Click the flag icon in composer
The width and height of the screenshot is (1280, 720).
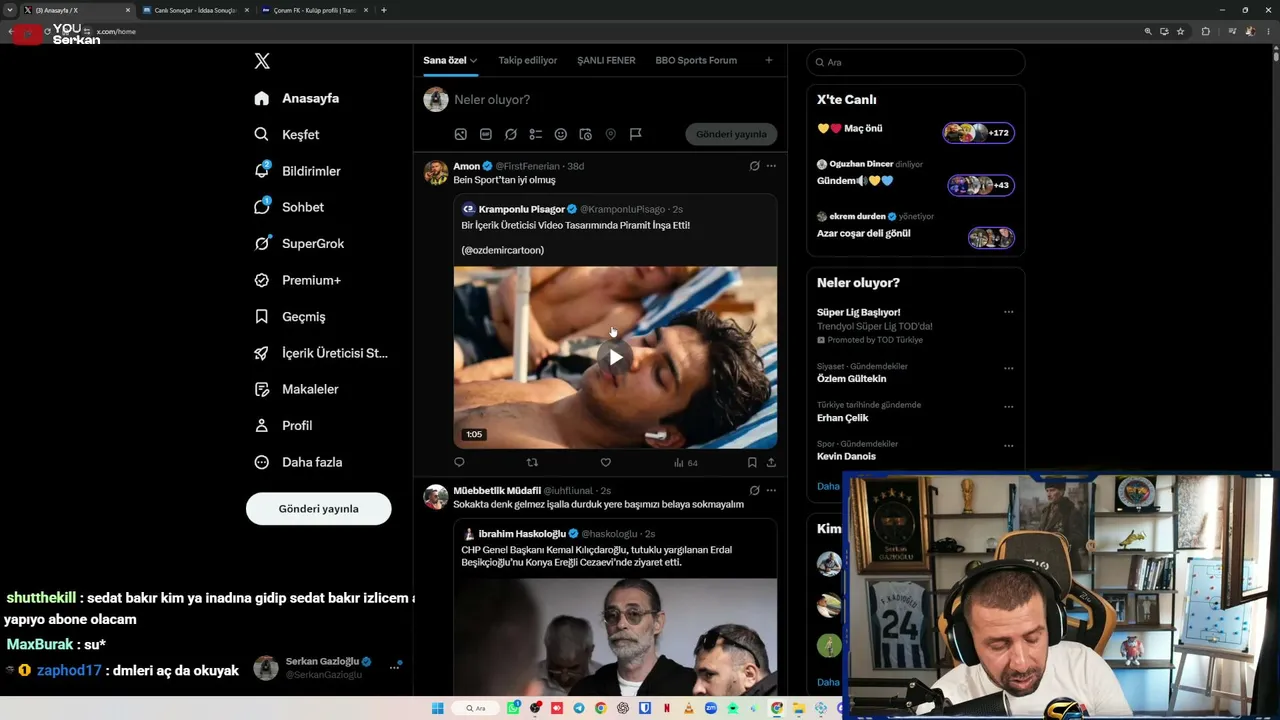pos(635,134)
